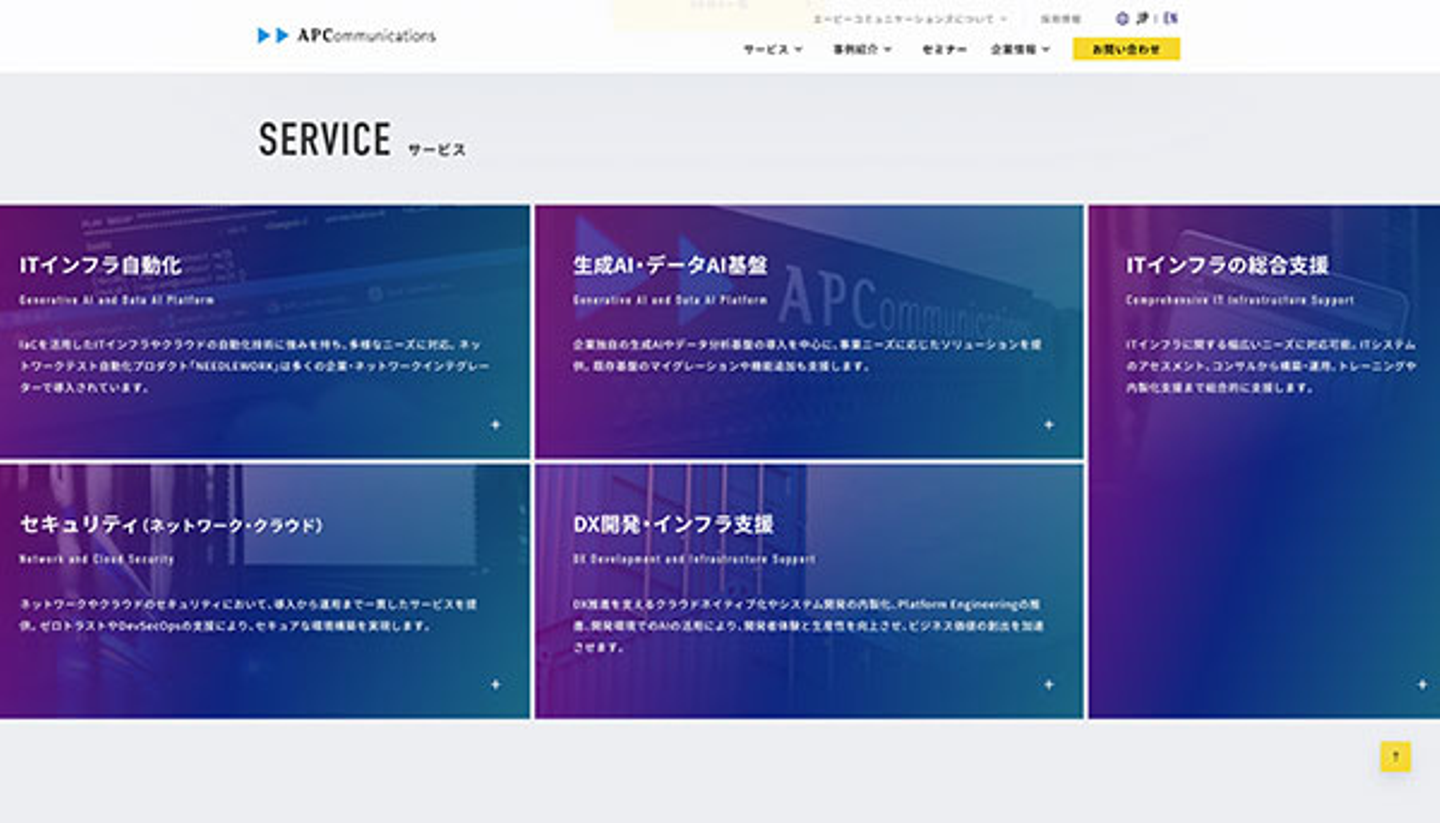Expand the 事例紹介 dropdown menu
Viewport: 1440px width, 823px height.
point(862,49)
